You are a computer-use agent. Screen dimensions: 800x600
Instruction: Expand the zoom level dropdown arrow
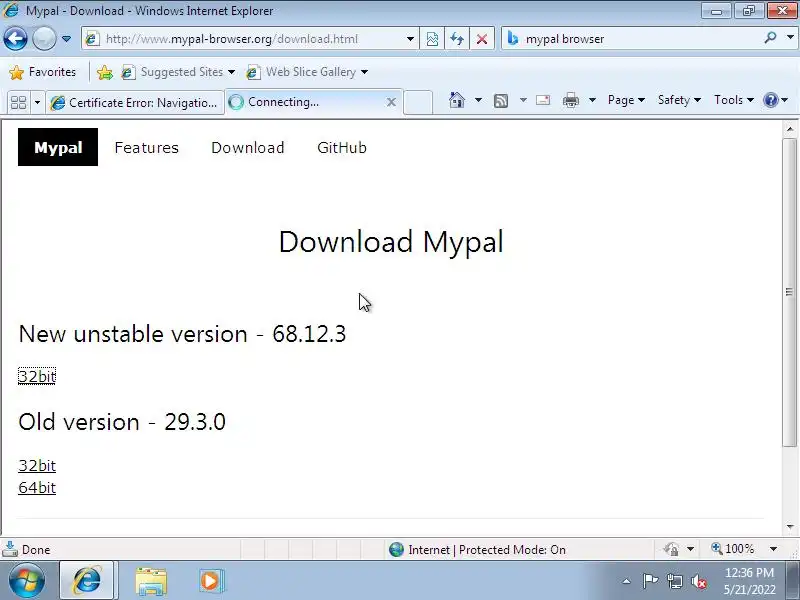(773, 549)
